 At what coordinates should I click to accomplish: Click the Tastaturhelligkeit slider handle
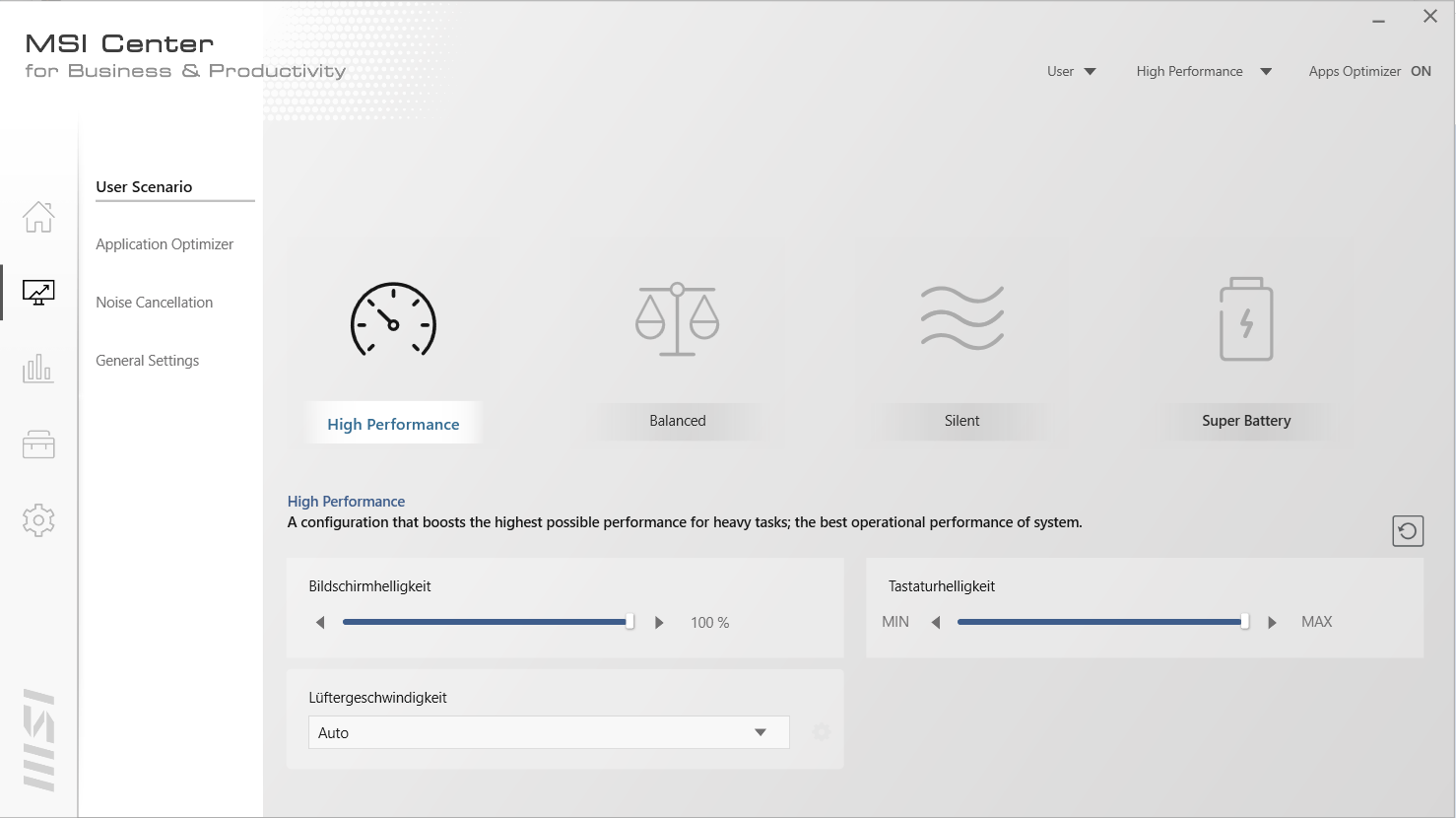pos(1244,622)
